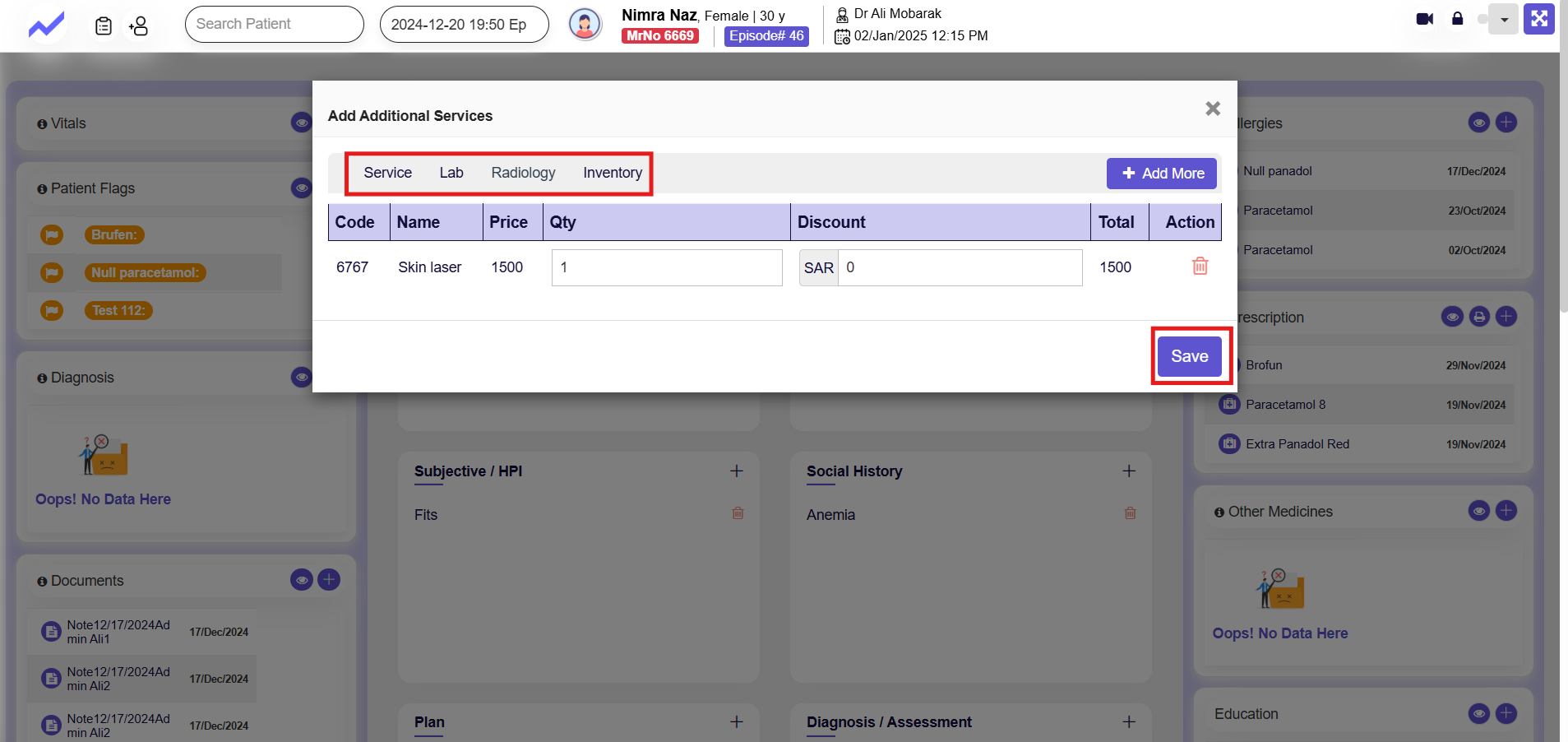This screenshot has width=1568, height=742.
Task: Close the Add Additional Services dialog
Action: [x=1212, y=109]
